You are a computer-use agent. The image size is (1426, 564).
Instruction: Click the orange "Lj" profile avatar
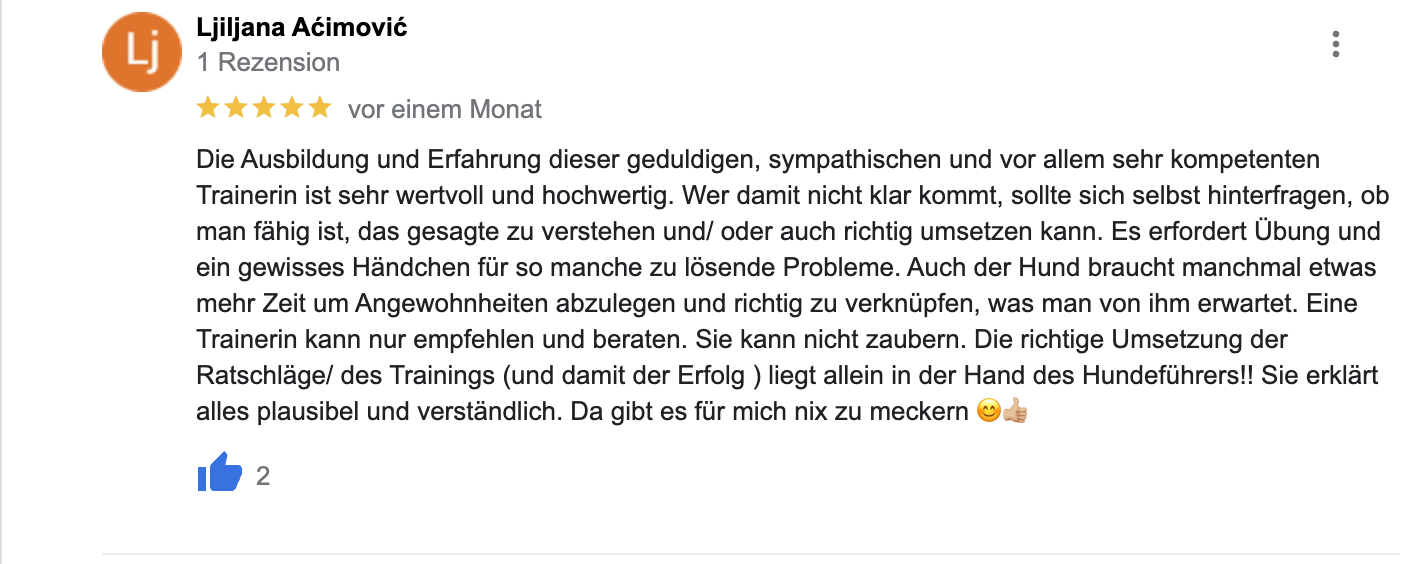[143, 52]
